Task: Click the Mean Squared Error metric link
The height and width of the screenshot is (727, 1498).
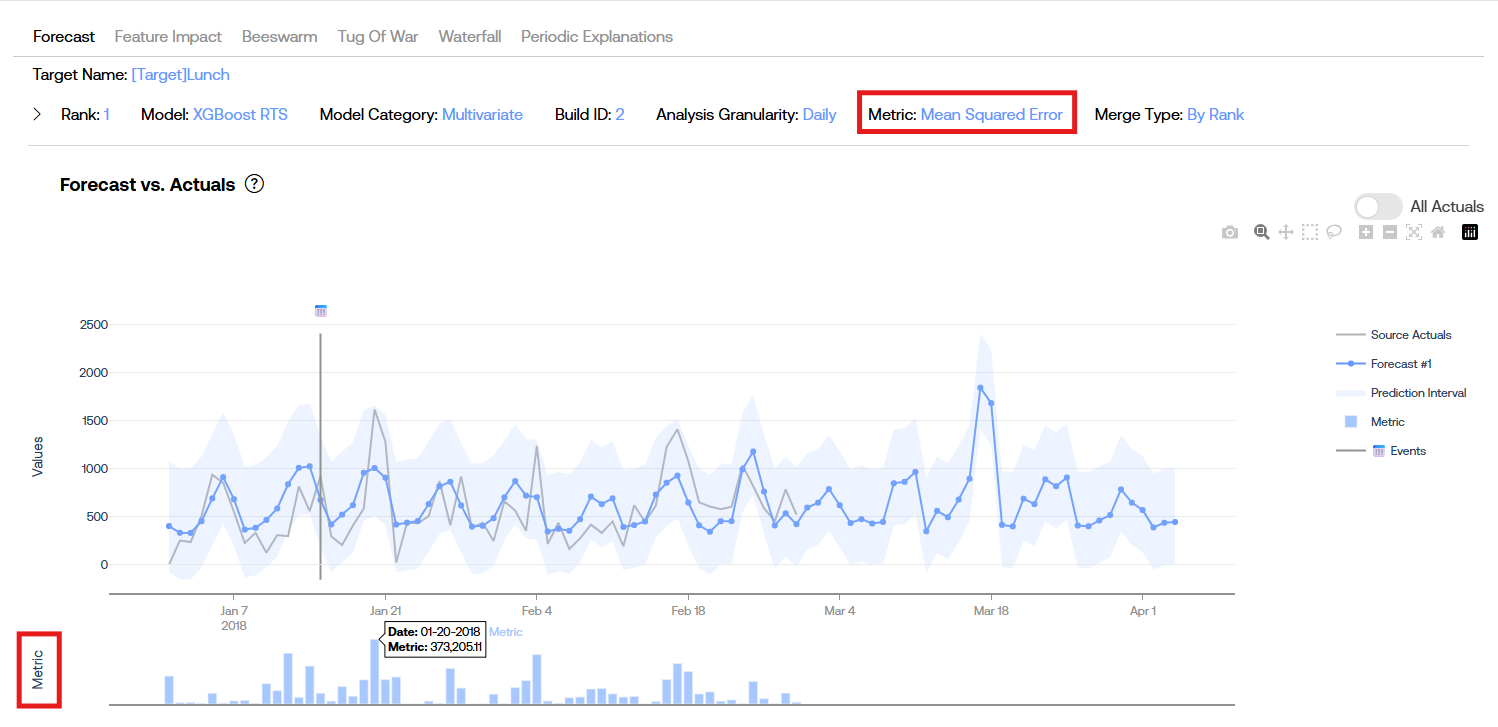Action: pyautogui.click(x=991, y=115)
